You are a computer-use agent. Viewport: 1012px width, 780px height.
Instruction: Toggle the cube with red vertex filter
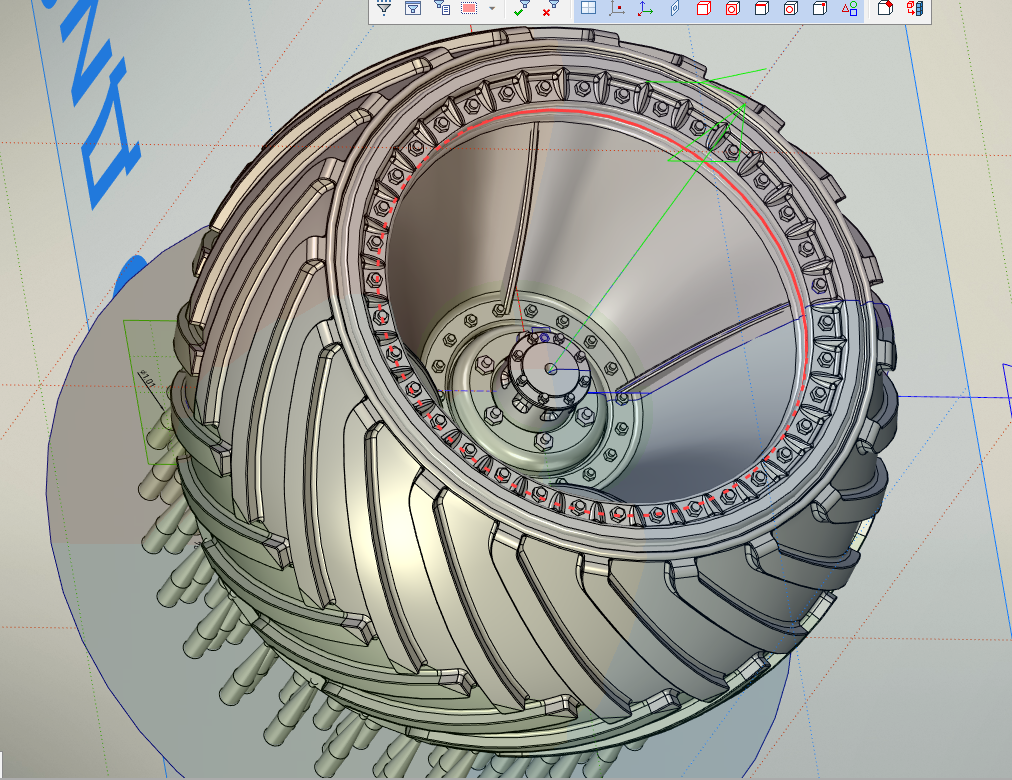[x=820, y=8]
